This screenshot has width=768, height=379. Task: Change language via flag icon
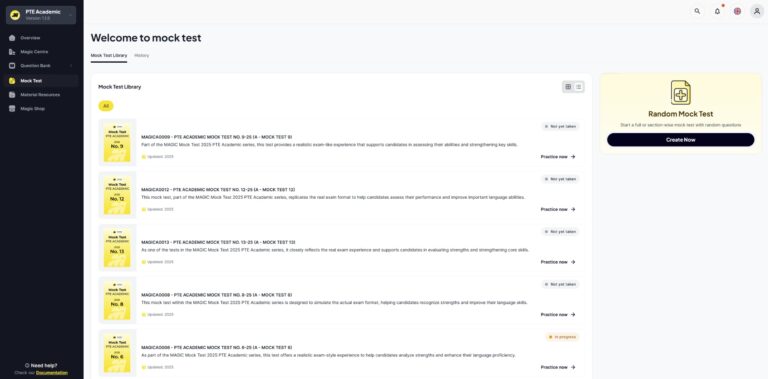737,11
